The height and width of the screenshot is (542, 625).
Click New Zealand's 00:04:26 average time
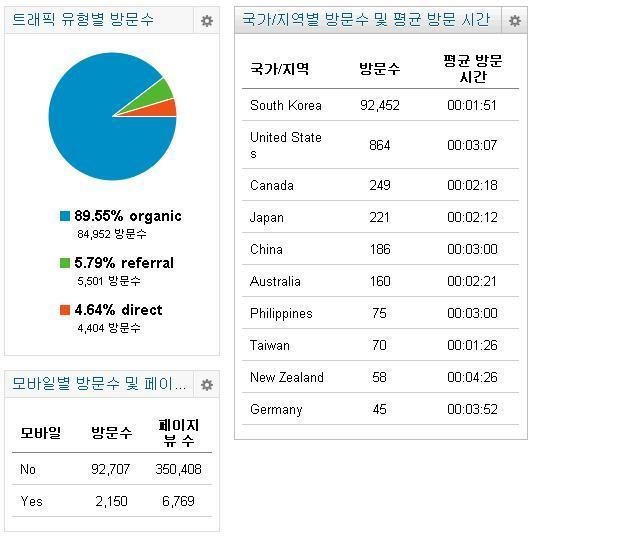tap(472, 377)
